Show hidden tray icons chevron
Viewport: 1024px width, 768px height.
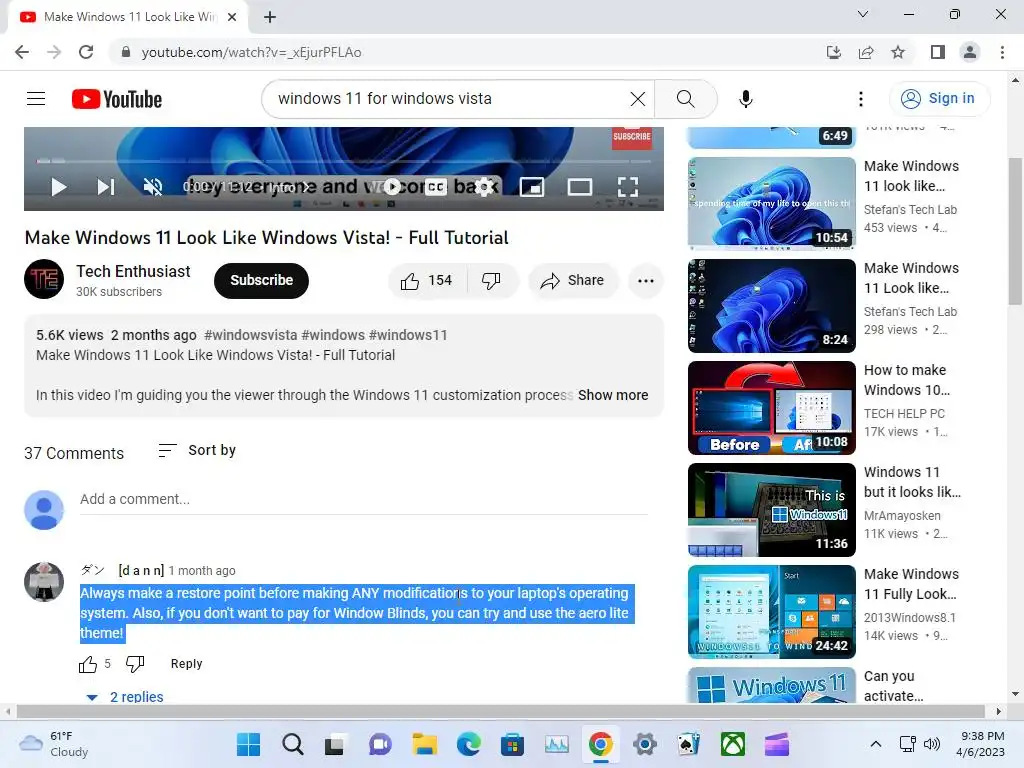click(x=876, y=744)
